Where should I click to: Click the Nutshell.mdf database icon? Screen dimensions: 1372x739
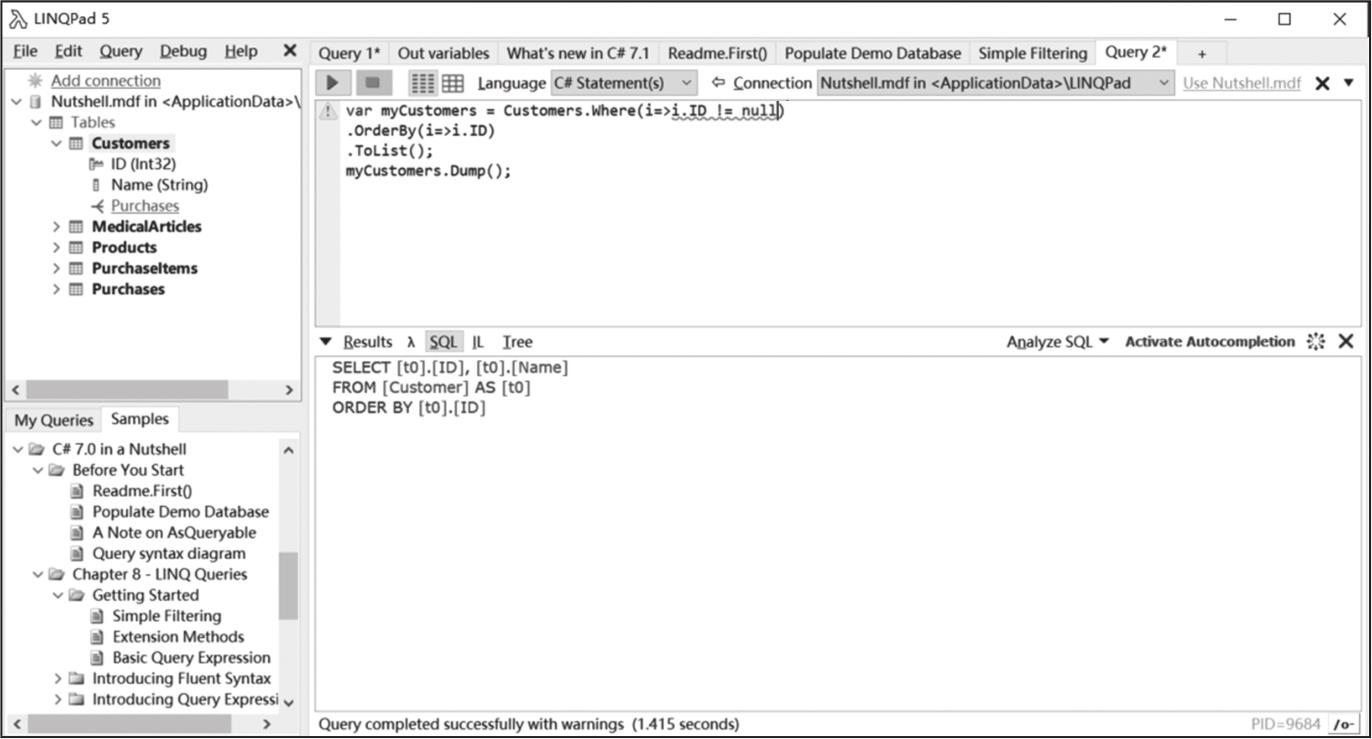pyautogui.click(x=36, y=102)
